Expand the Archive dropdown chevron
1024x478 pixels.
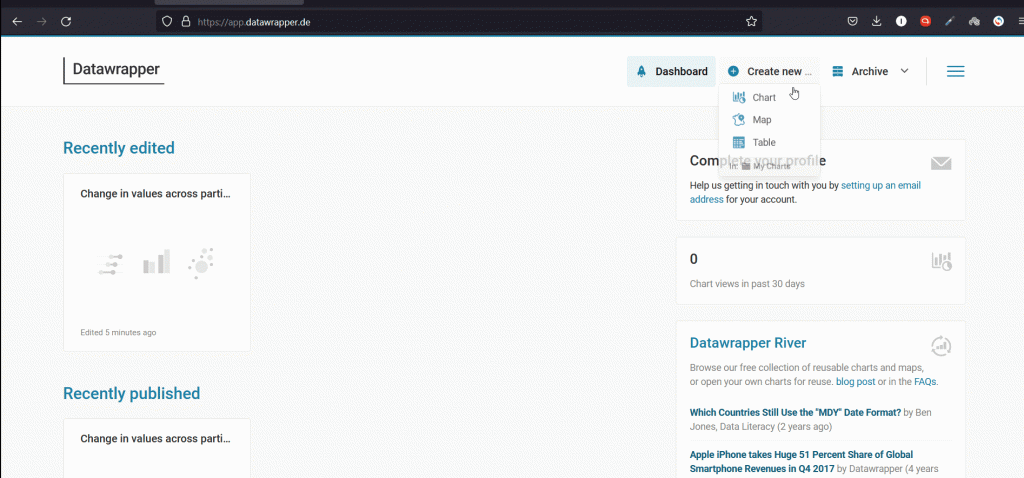point(904,71)
